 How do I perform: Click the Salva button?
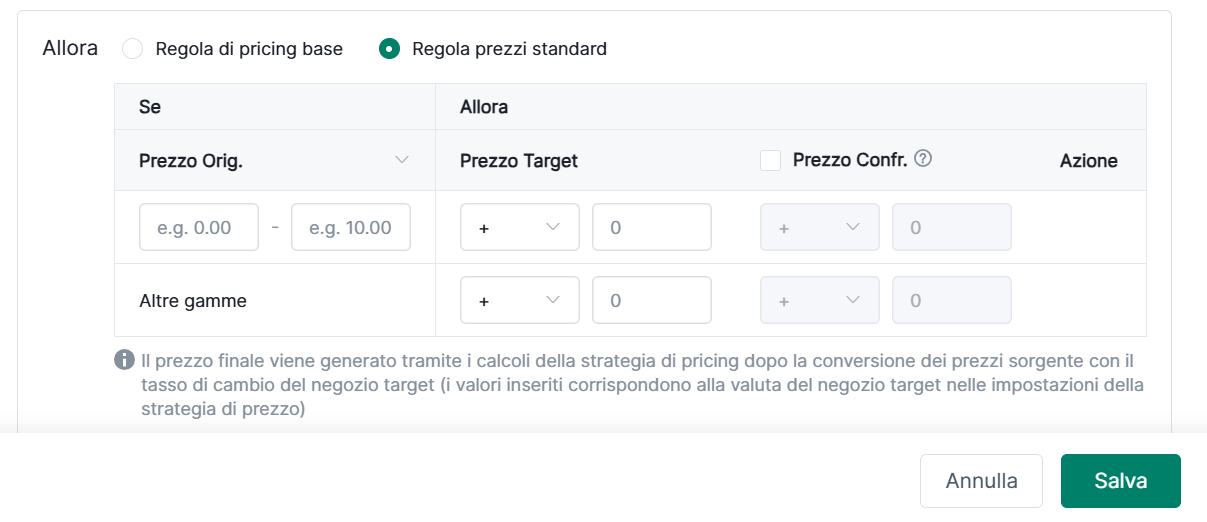pyautogui.click(x=1120, y=481)
